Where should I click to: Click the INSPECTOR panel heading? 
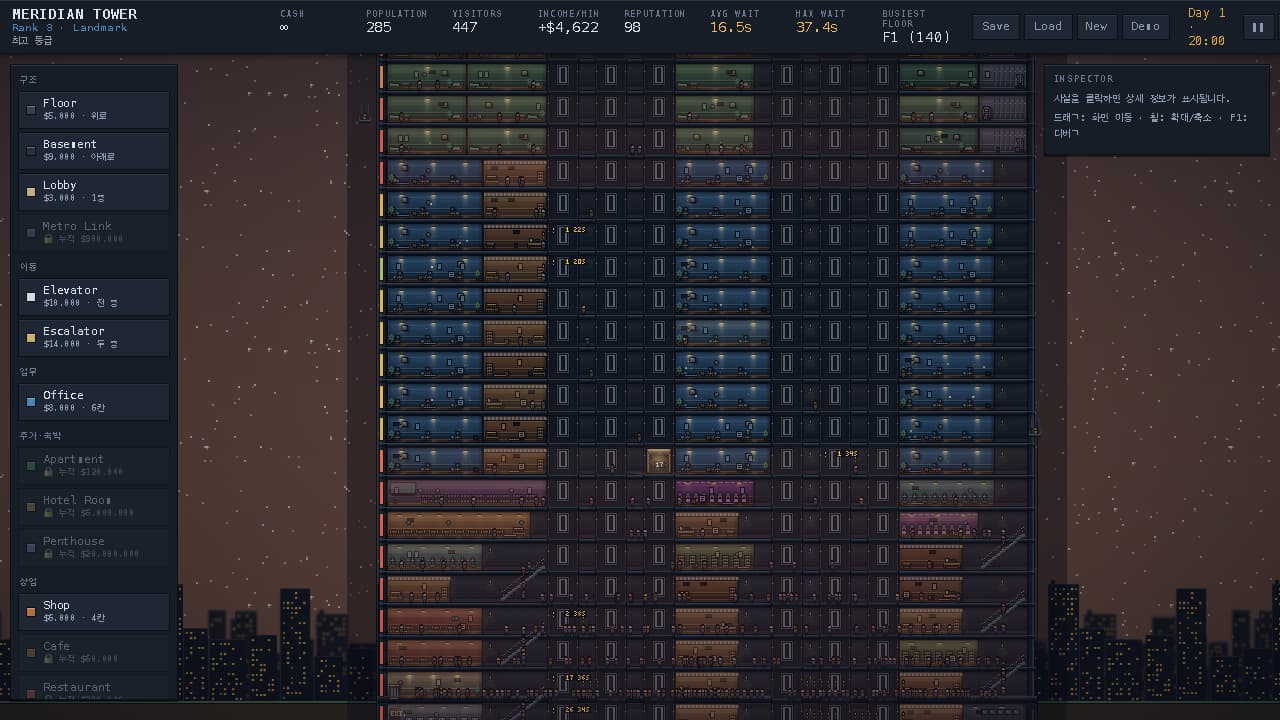click(x=1083, y=79)
